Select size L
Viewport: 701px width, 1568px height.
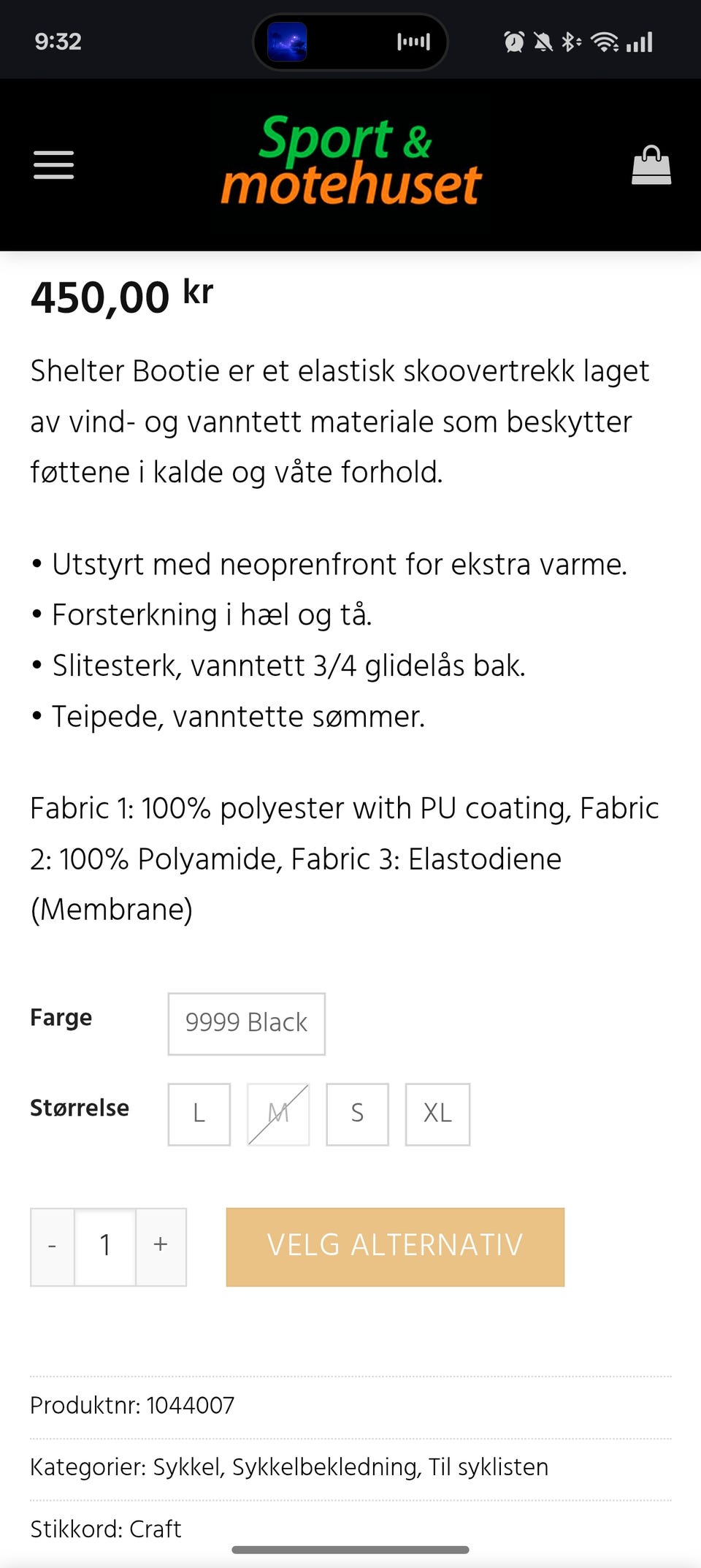click(x=199, y=1114)
